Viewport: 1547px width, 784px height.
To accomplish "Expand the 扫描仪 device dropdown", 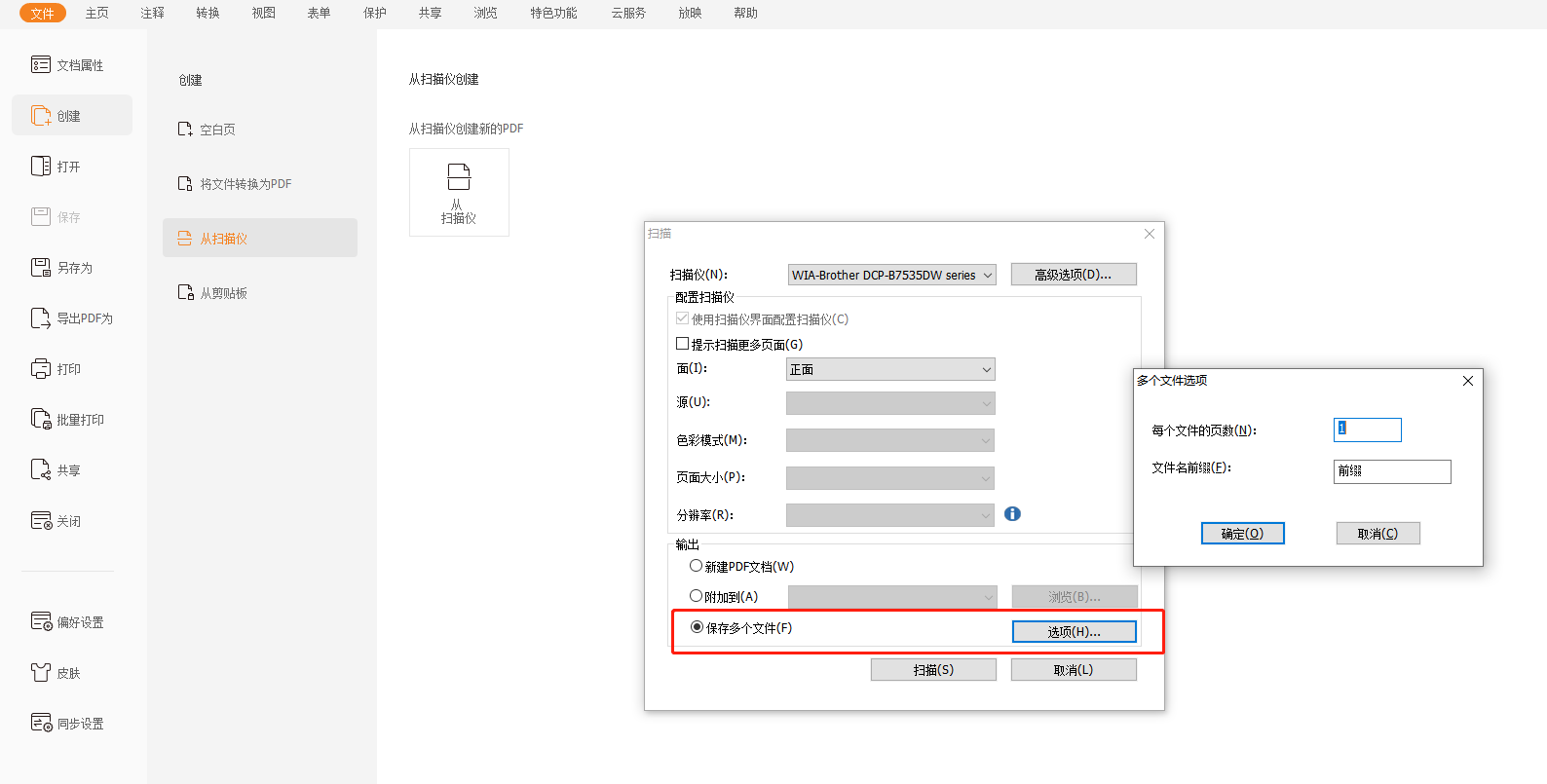I will click(891, 276).
